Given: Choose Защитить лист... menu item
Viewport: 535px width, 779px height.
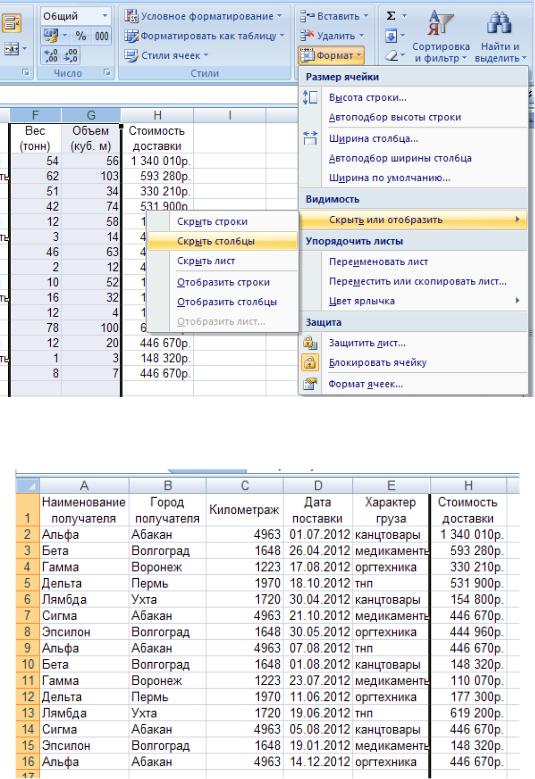Looking at the screenshot, I should pos(413,343).
